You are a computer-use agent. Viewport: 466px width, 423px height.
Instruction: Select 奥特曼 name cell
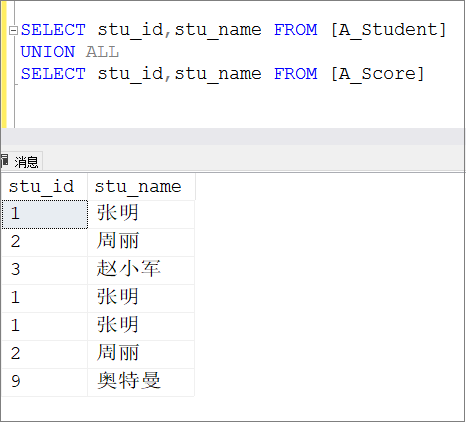(141, 382)
